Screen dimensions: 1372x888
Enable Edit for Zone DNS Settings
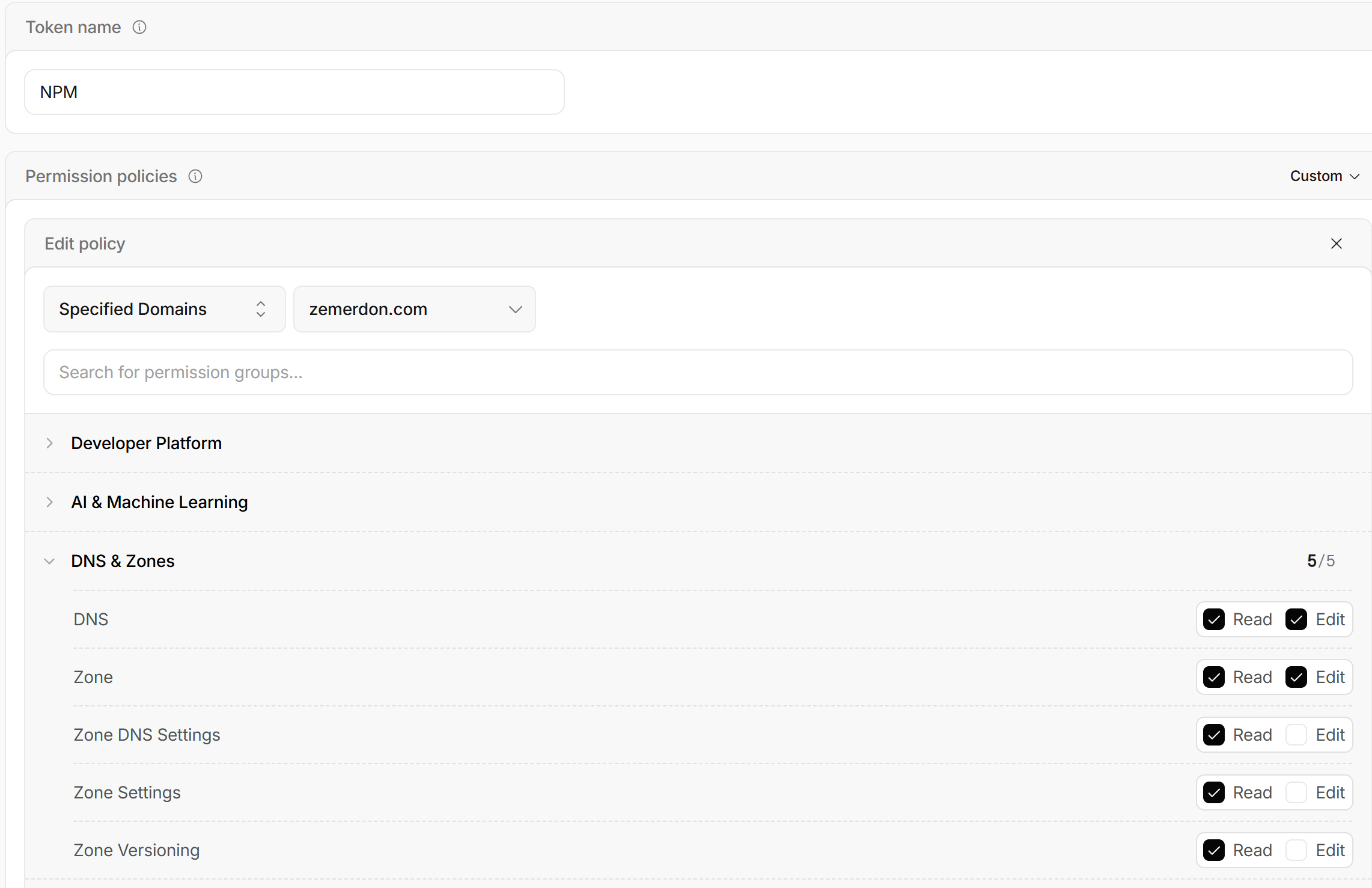[1296, 735]
